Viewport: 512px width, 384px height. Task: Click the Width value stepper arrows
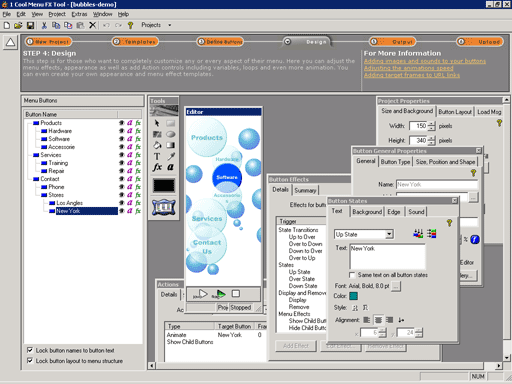click(432, 126)
